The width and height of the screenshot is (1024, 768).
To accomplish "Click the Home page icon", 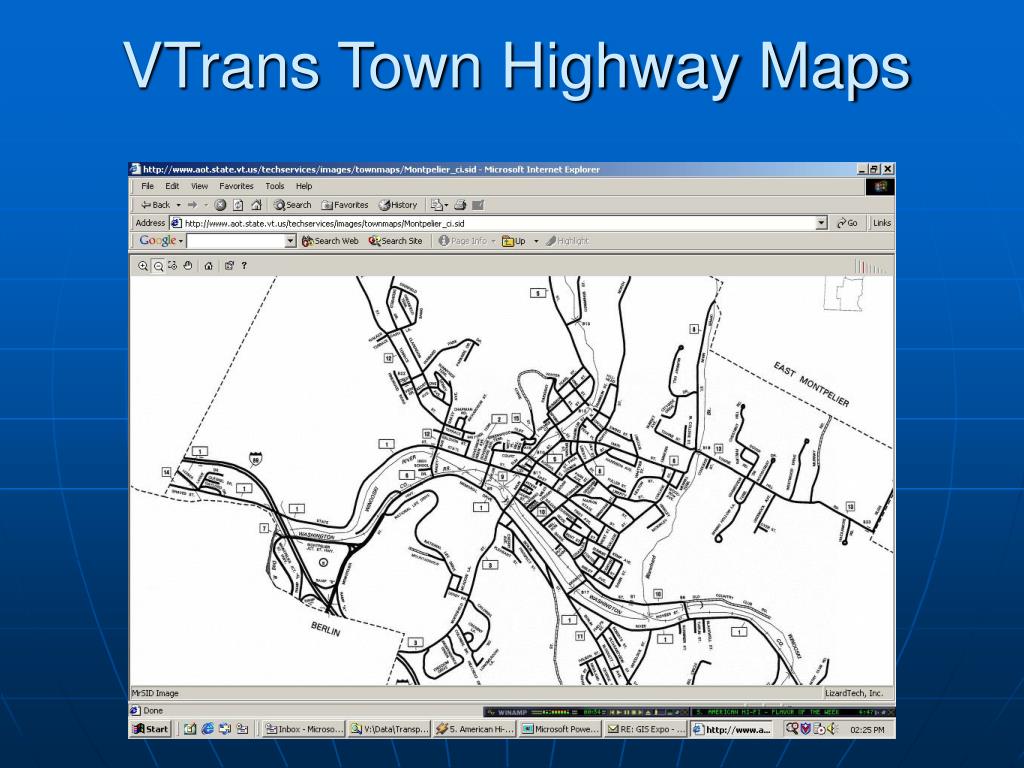I will 256,205.
